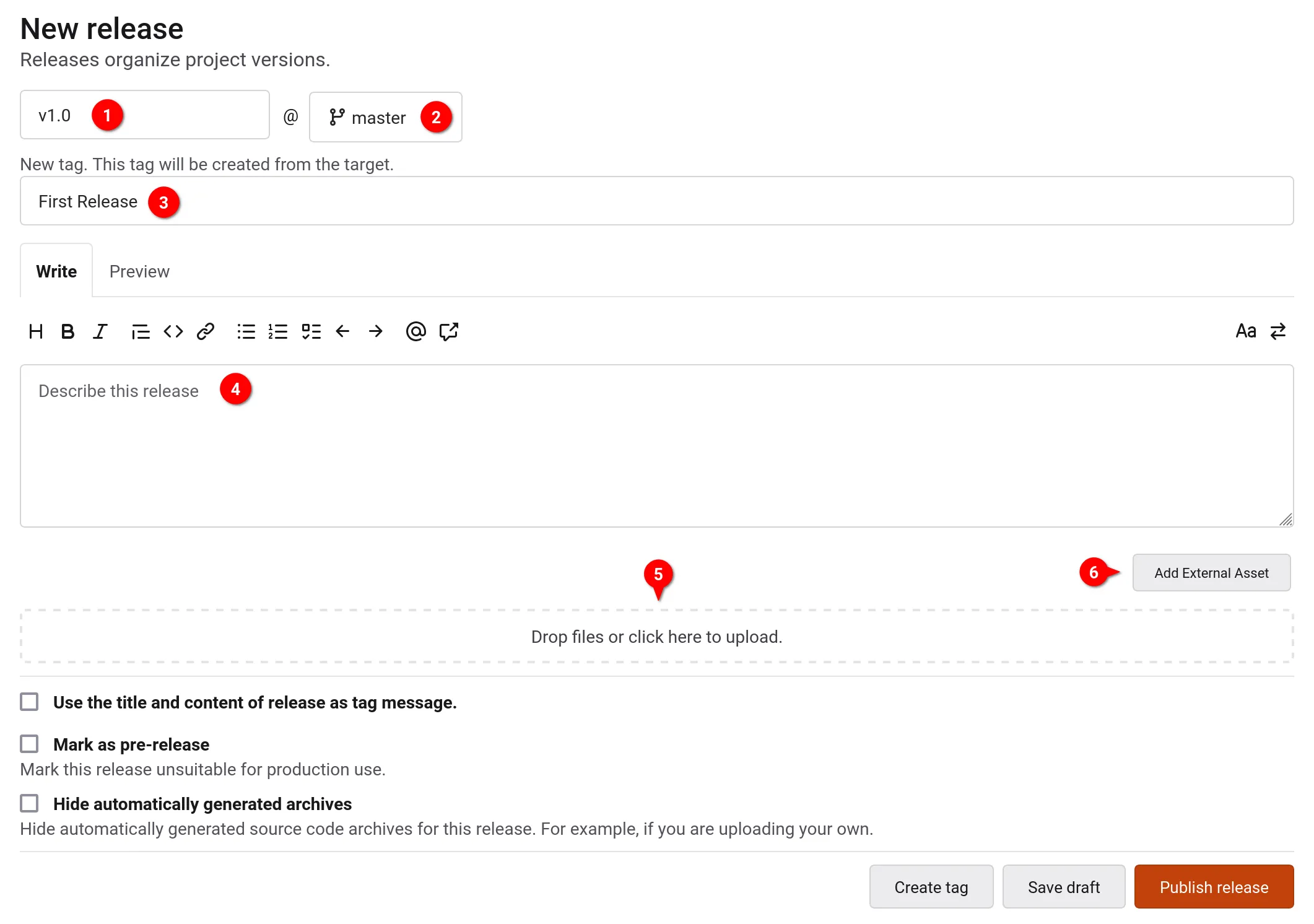This screenshot has width=1314, height=924.
Task: Select the Write tab
Action: click(56, 271)
